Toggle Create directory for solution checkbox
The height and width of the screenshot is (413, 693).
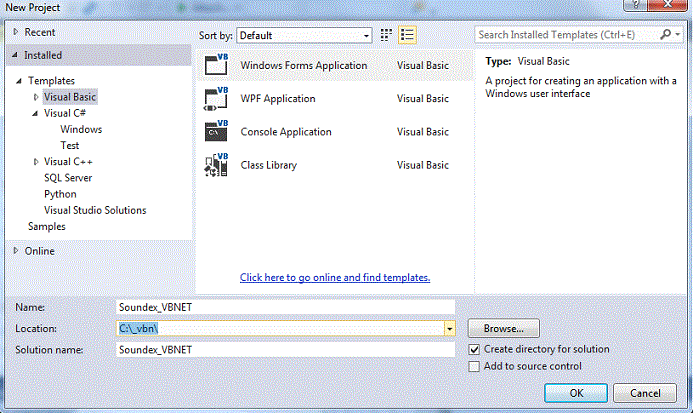[x=474, y=349]
